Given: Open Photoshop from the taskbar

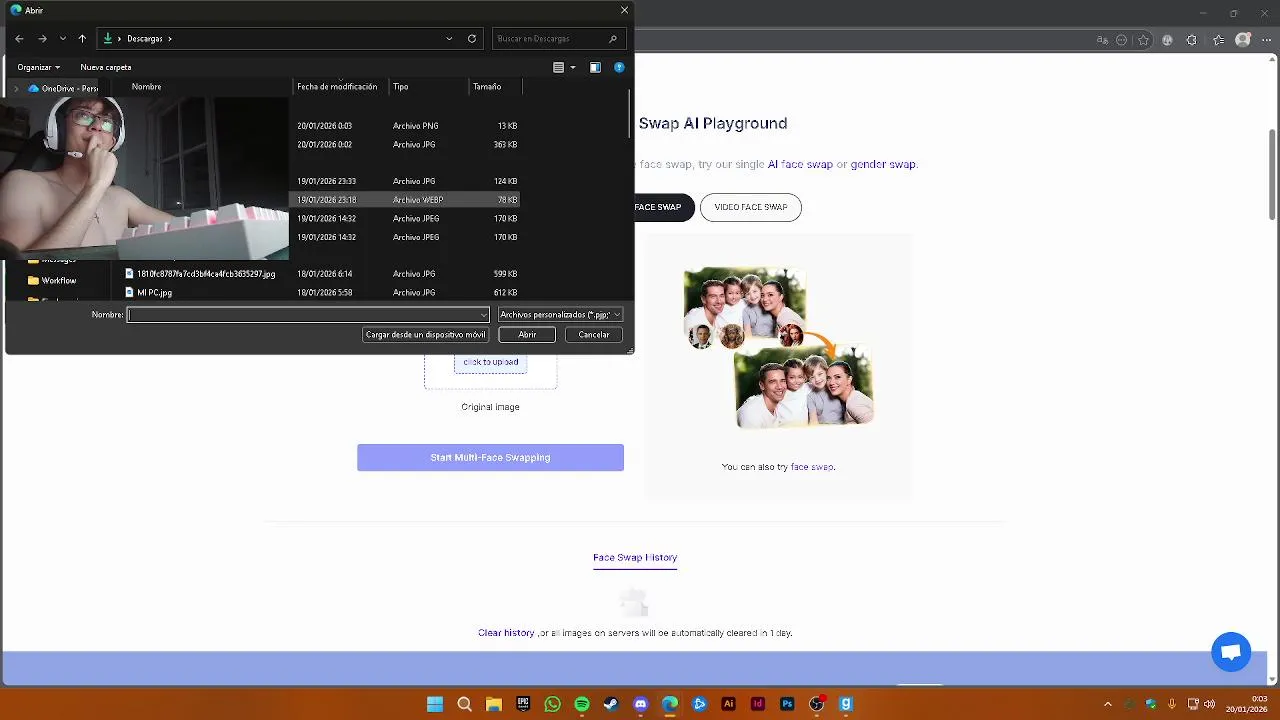Looking at the screenshot, I should (x=787, y=704).
